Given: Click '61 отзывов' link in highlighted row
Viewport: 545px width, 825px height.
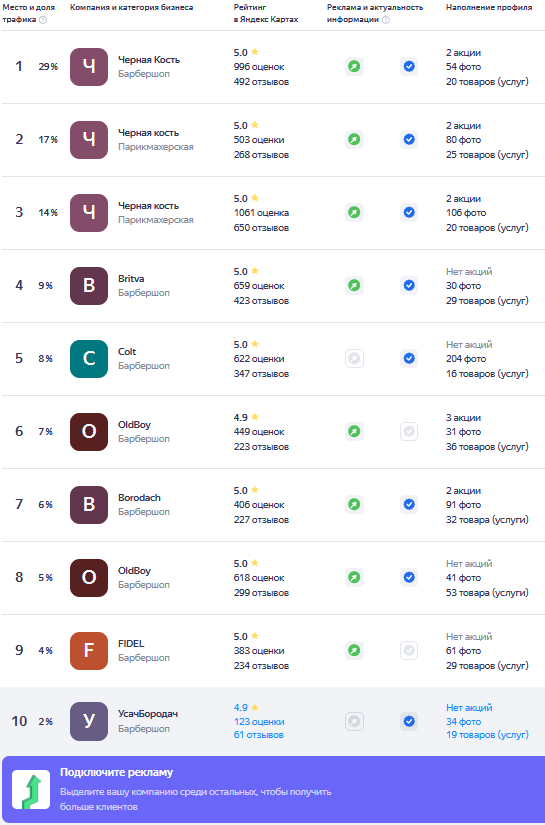Looking at the screenshot, I should (x=259, y=735).
